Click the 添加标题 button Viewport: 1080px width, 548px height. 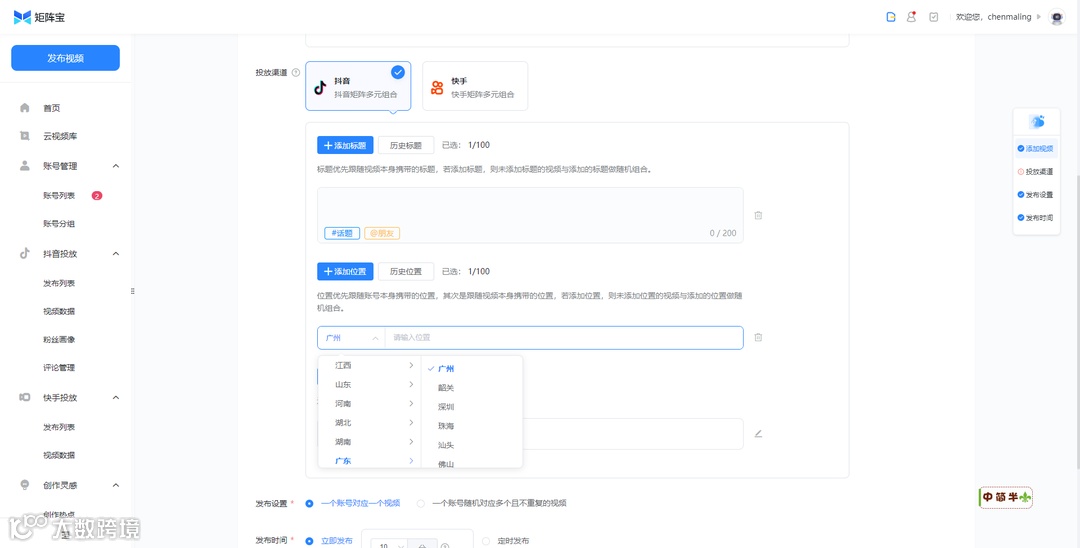[345, 145]
